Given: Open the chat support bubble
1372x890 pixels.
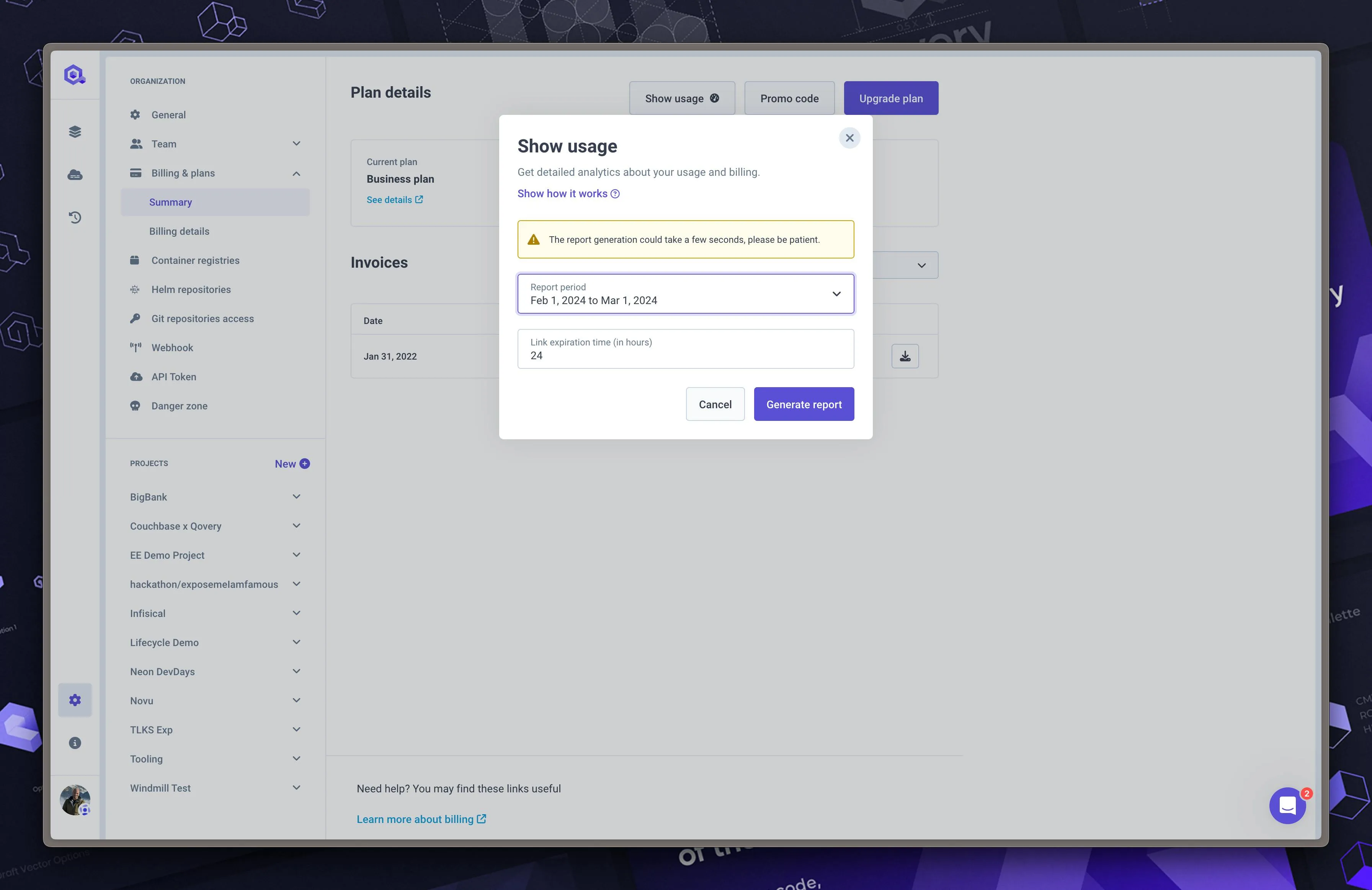Looking at the screenshot, I should 1287,805.
